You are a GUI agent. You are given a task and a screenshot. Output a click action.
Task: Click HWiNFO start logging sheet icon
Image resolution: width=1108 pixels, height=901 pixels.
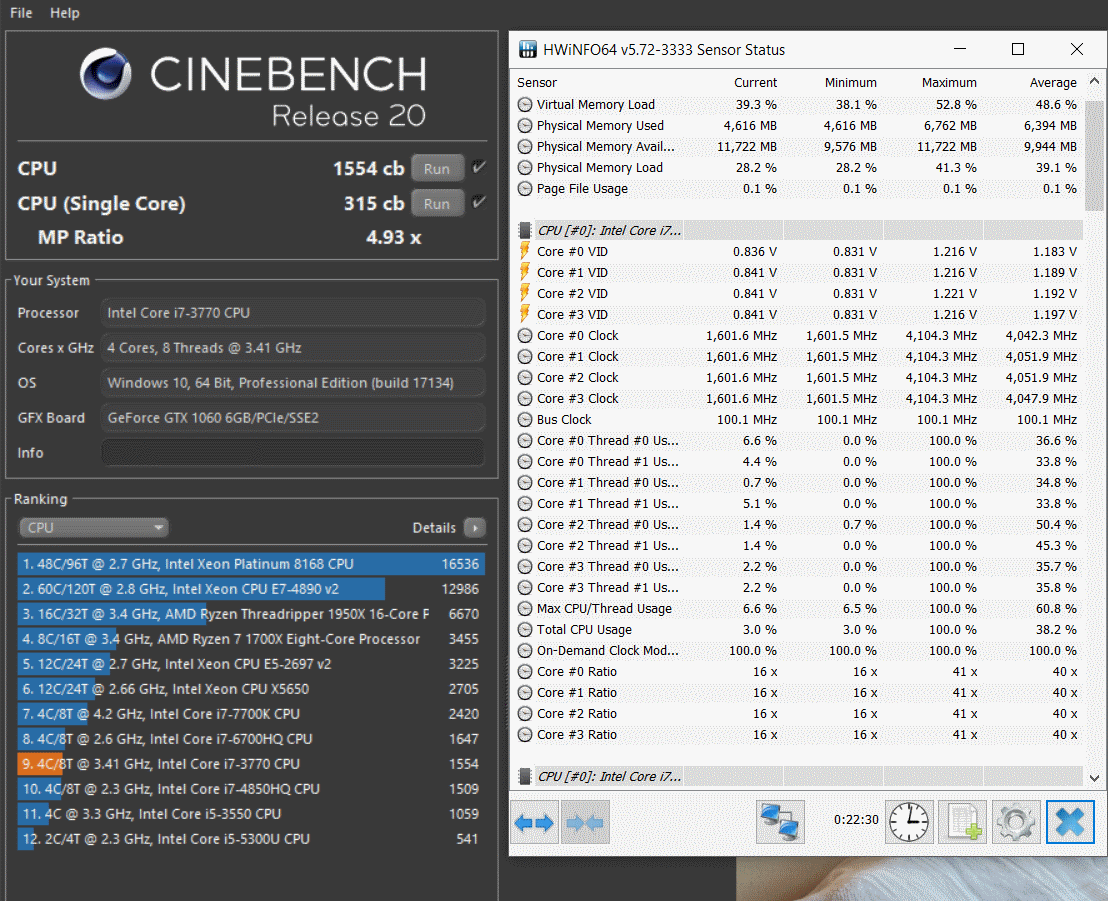[x=962, y=822]
